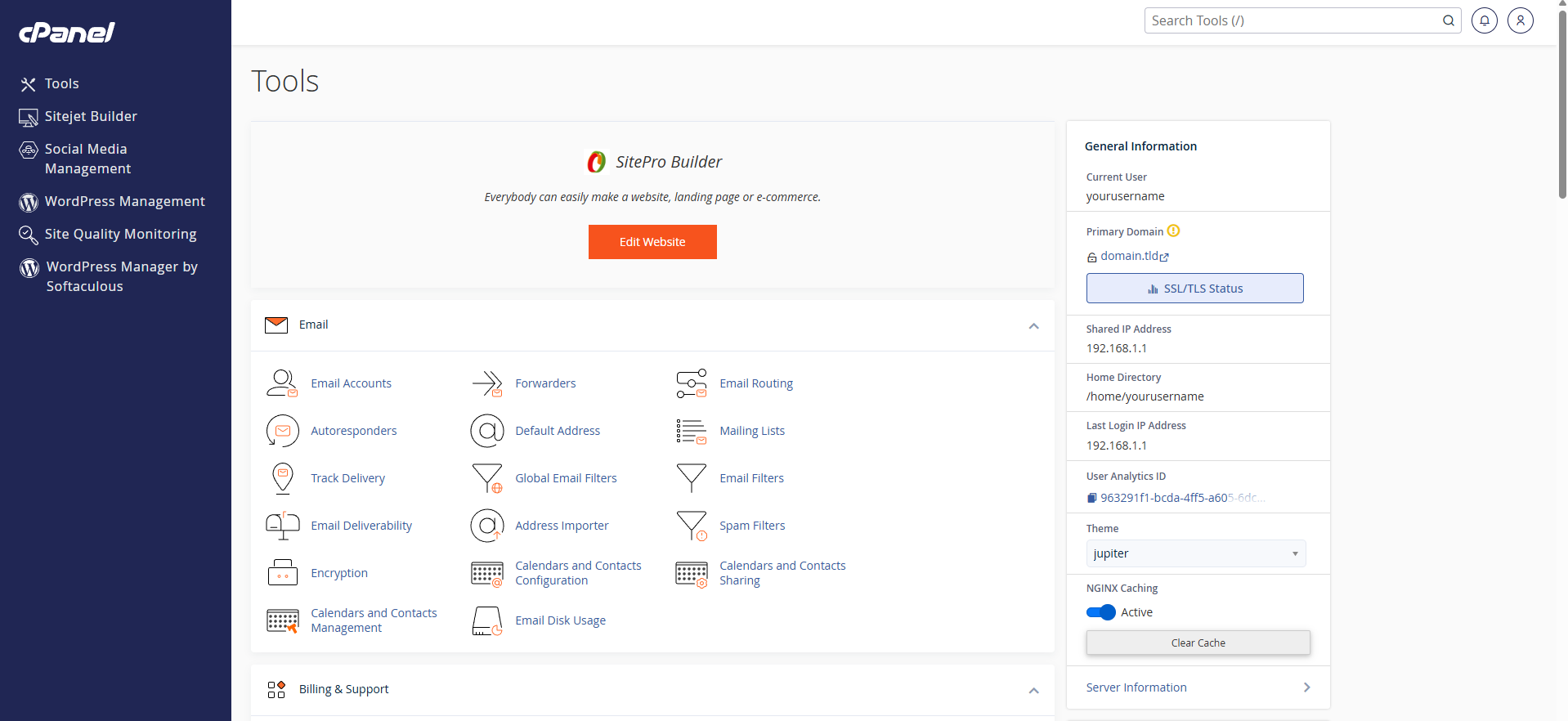Open the Email Accounts icon
Viewport: 1568px width, 721px height.
click(x=282, y=383)
